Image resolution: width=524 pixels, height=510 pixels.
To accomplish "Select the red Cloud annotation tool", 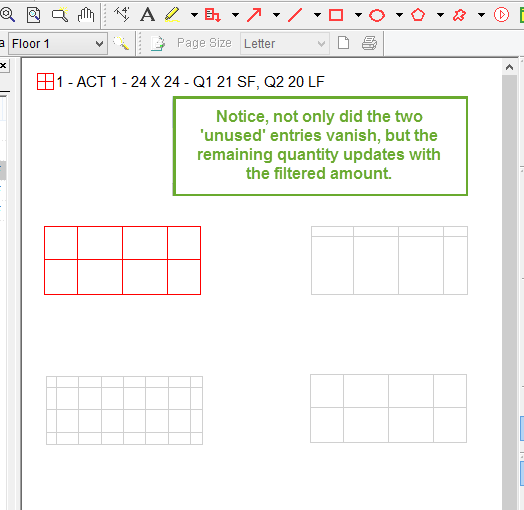I will (459, 15).
